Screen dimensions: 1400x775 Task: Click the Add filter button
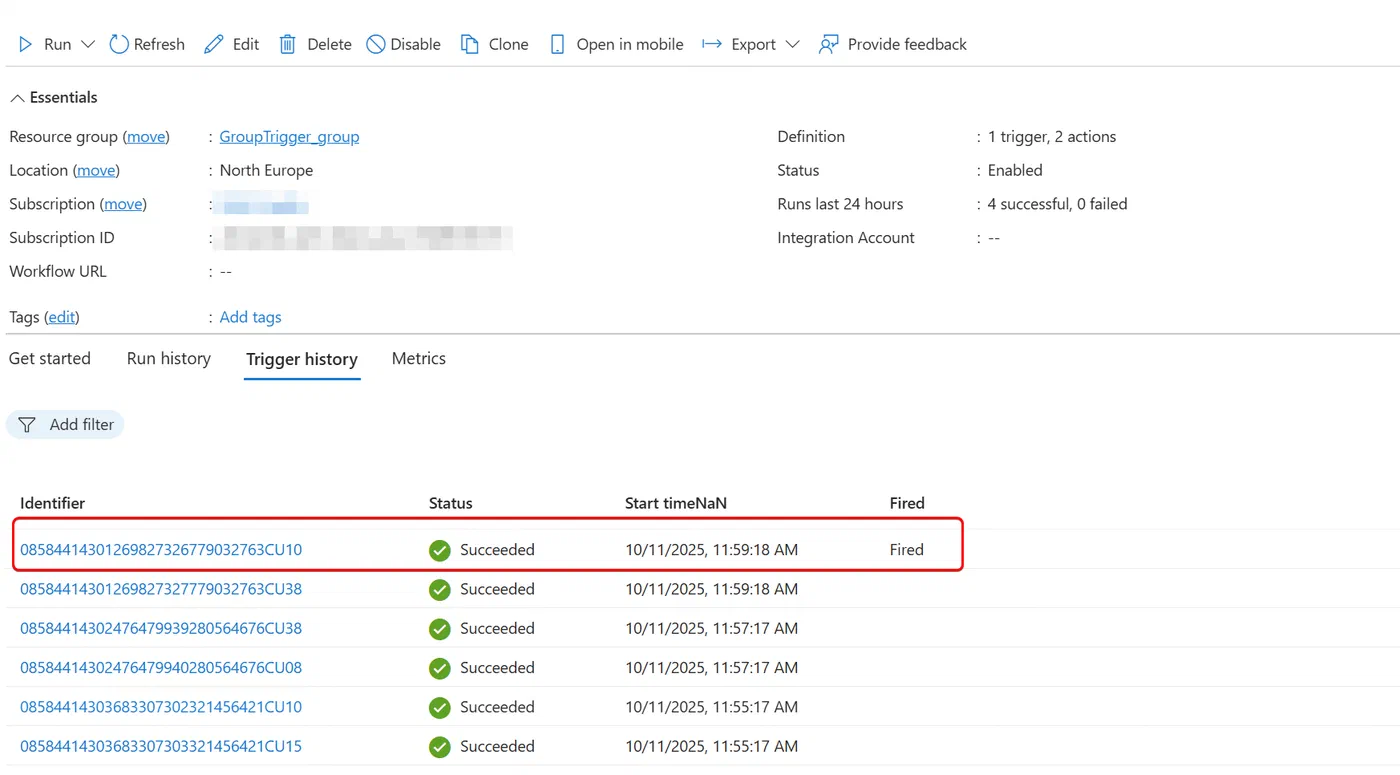(x=65, y=425)
